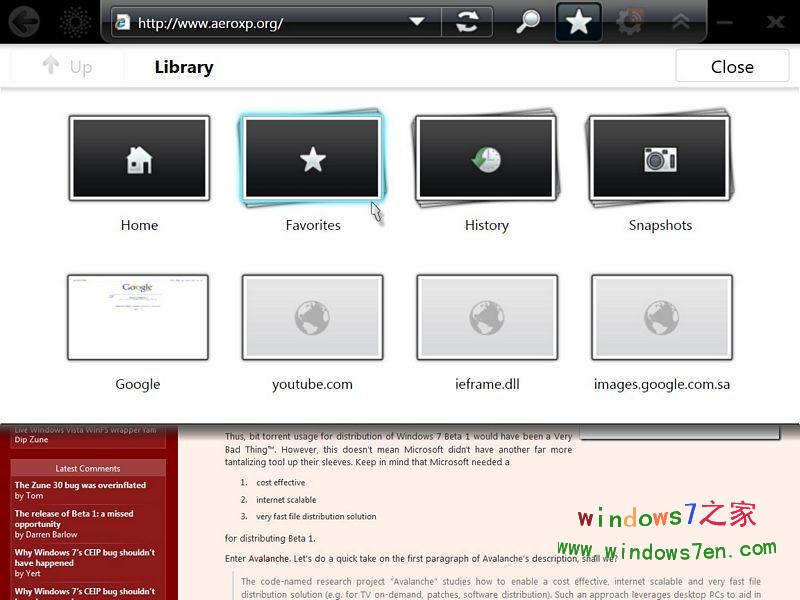Screen dimensions: 800x600
Task: Open the youtube.com thumbnail
Action: (312, 317)
